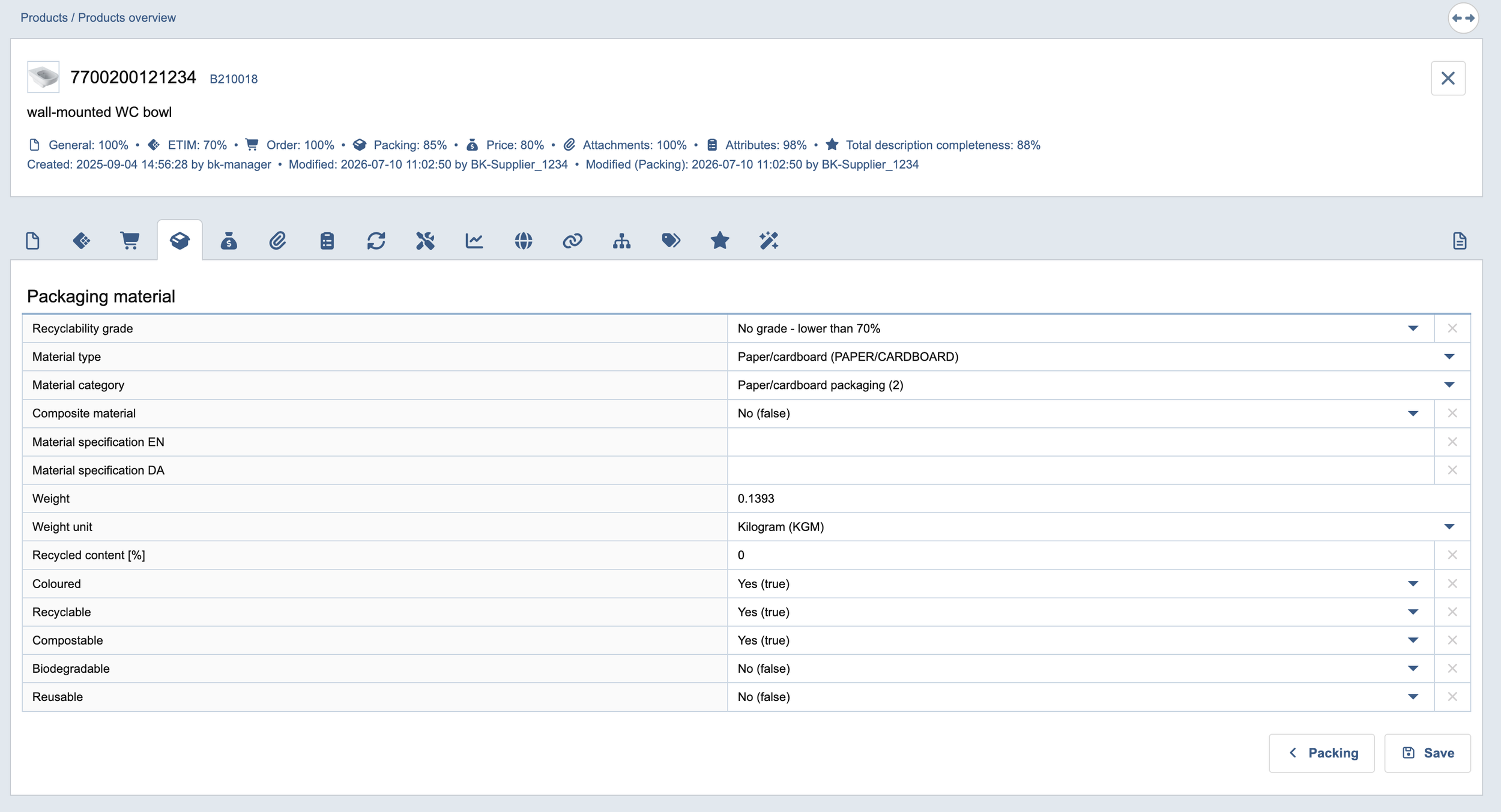Viewport: 1501px width, 812px height.
Task: Open the chain link relations tab
Action: [x=572, y=241]
